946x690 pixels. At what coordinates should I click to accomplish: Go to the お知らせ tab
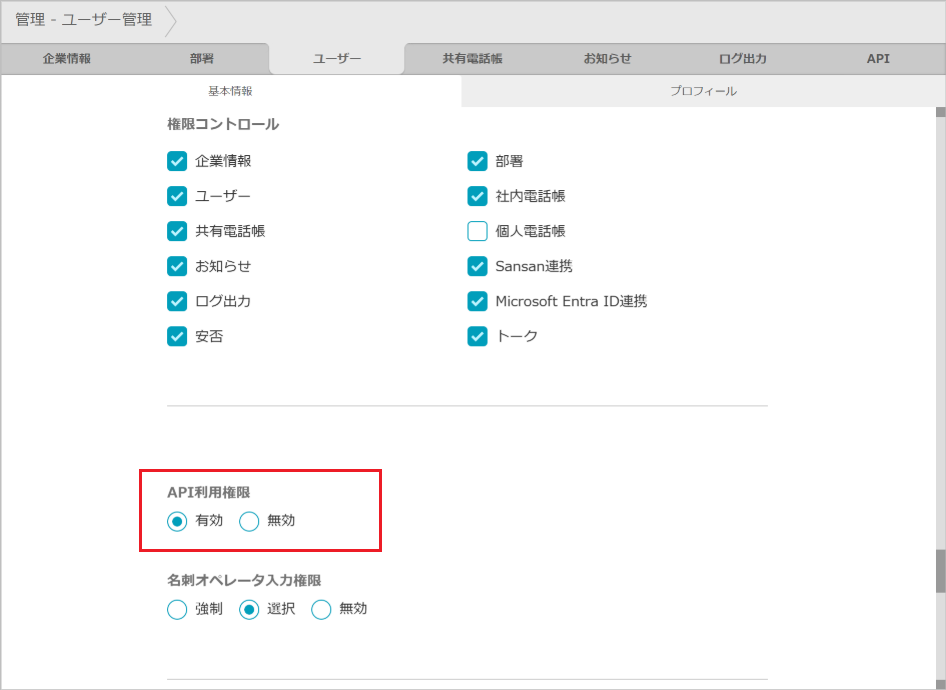(607, 59)
